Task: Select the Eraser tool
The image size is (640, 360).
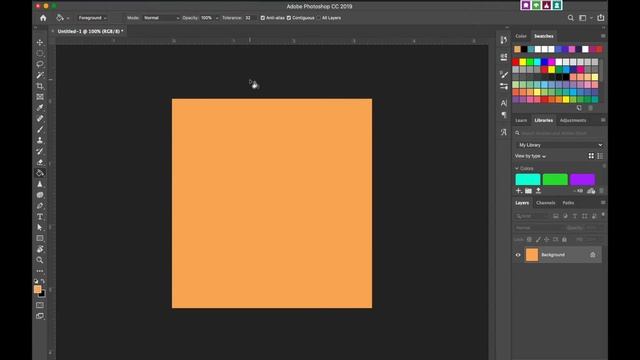Action: click(x=40, y=162)
